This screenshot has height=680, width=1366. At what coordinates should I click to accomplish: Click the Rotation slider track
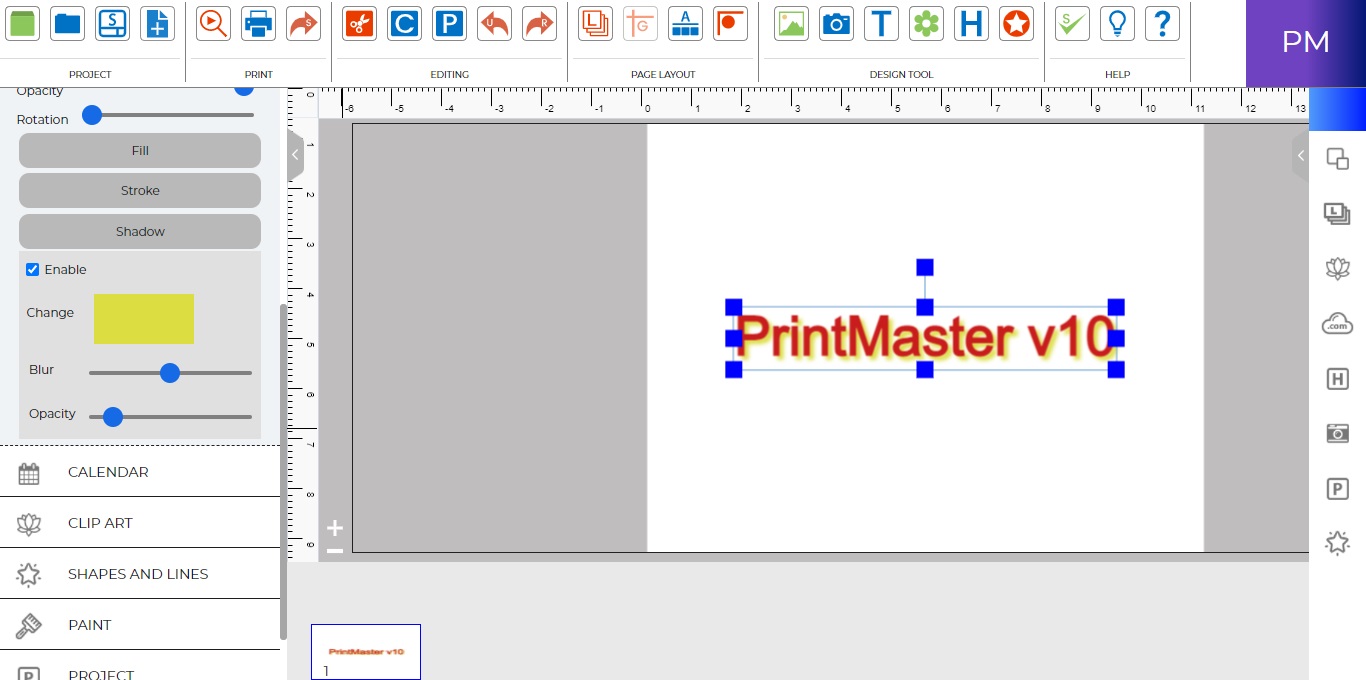(x=168, y=115)
